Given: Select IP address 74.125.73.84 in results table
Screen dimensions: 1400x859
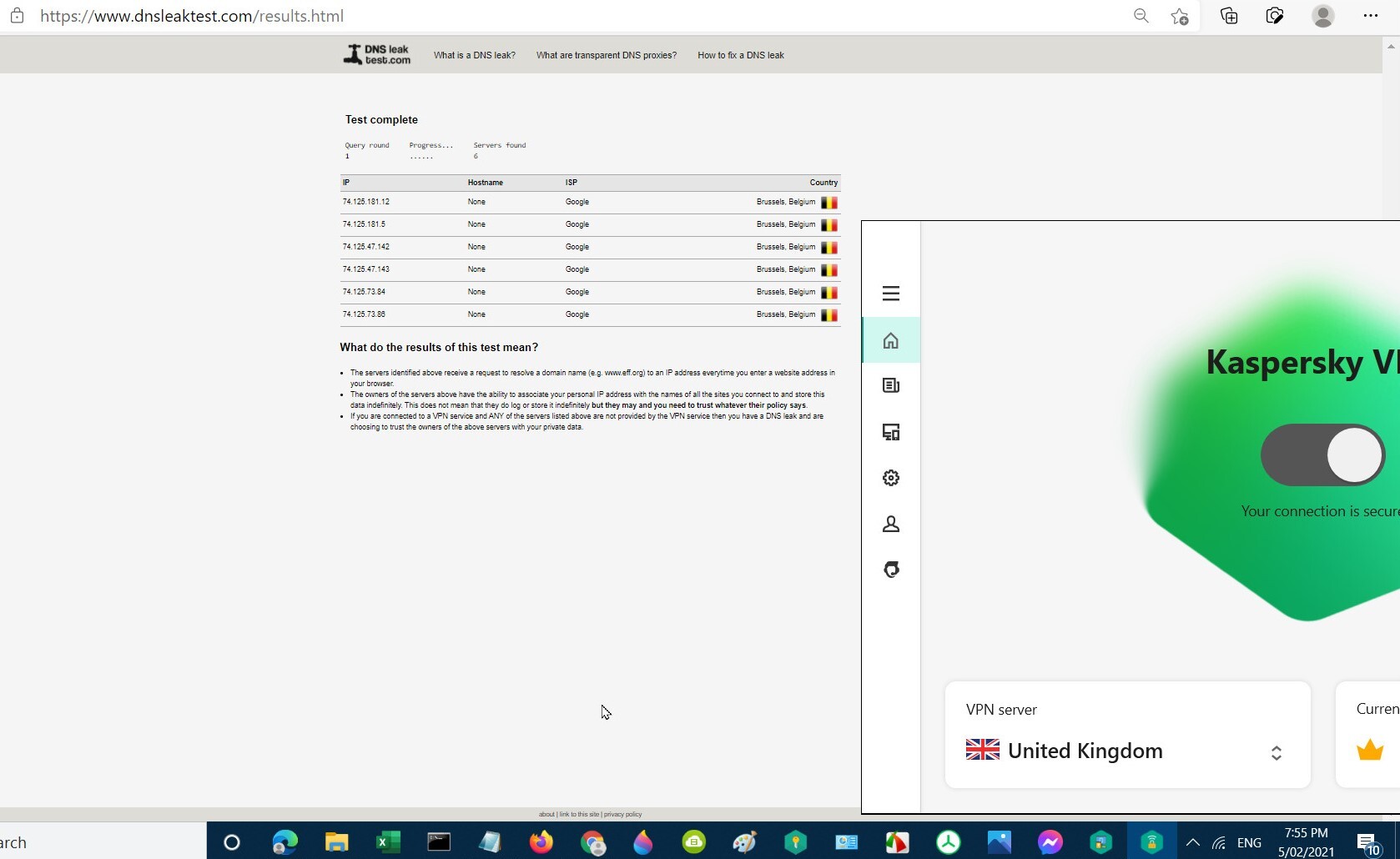Looking at the screenshot, I should (364, 292).
